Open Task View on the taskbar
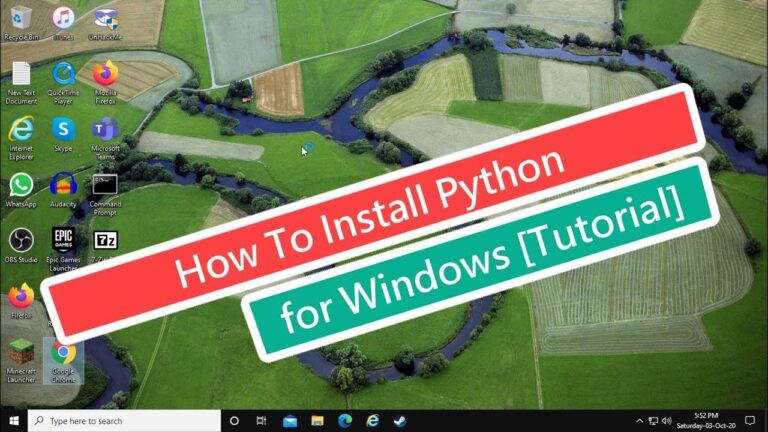The width and height of the screenshot is (768, 432). coord(262,421)
